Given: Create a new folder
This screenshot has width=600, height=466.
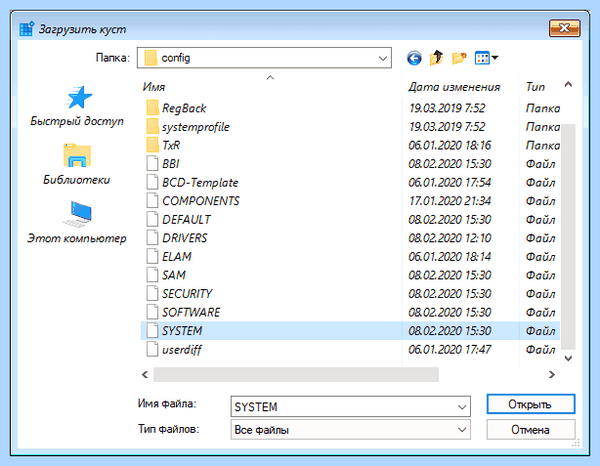Looking at the screenshot, I should [x=459, y=58].
